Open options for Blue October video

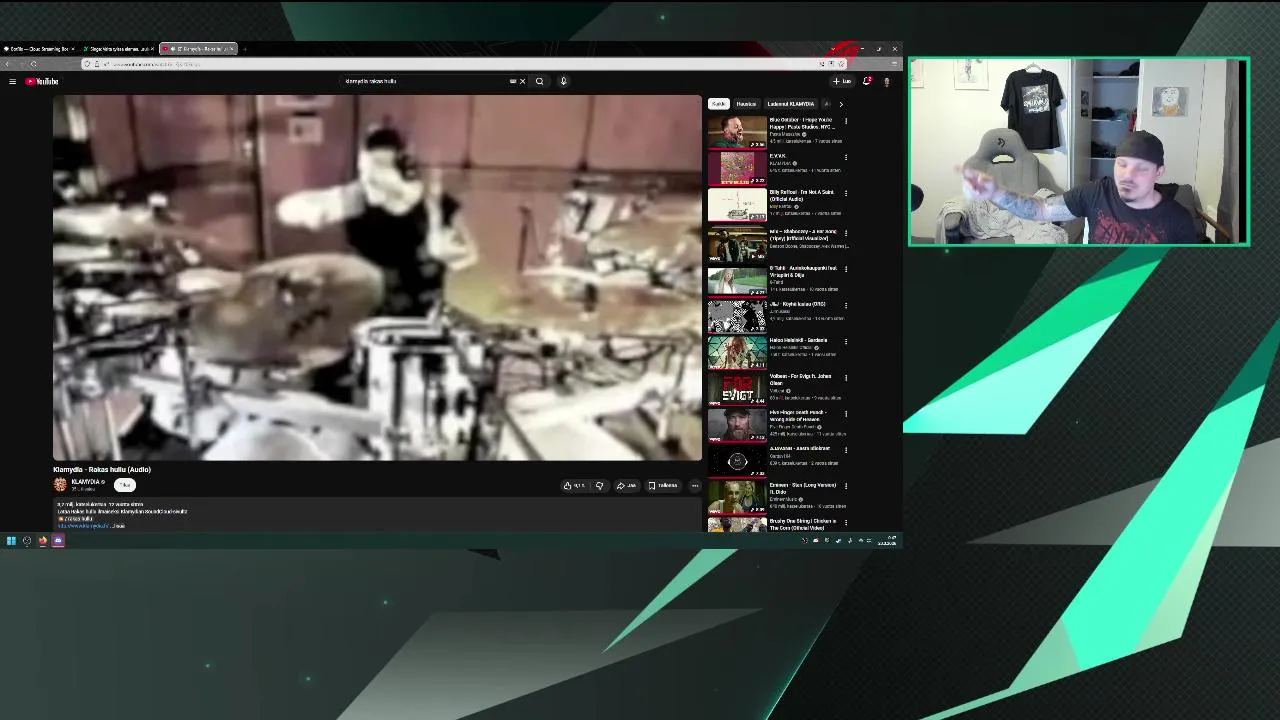point(846,121)
